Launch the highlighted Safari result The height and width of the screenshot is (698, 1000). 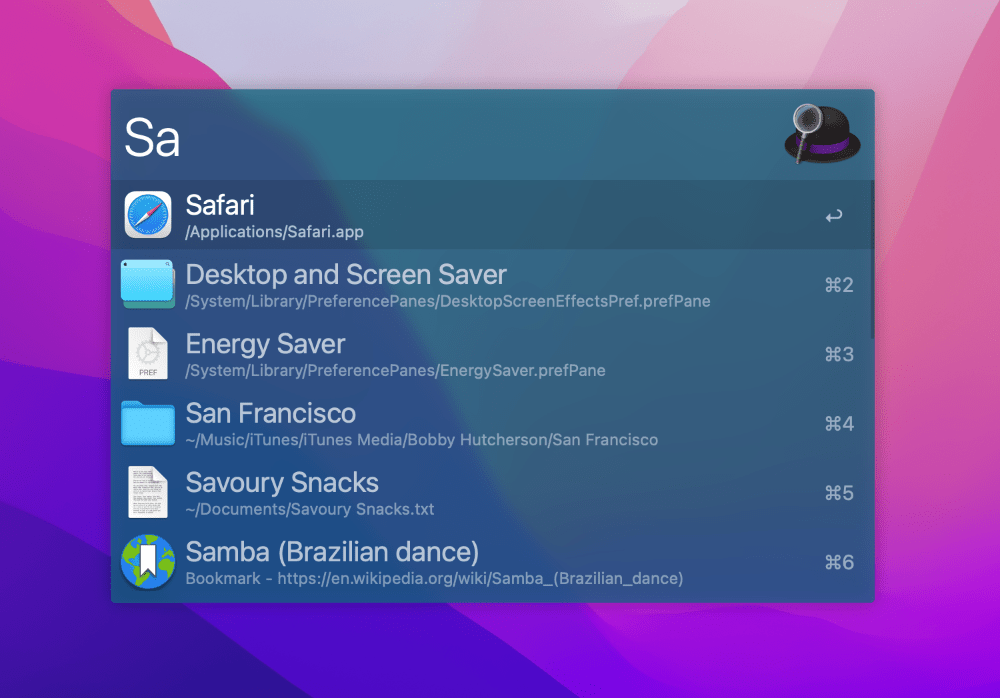pos(400,214)
